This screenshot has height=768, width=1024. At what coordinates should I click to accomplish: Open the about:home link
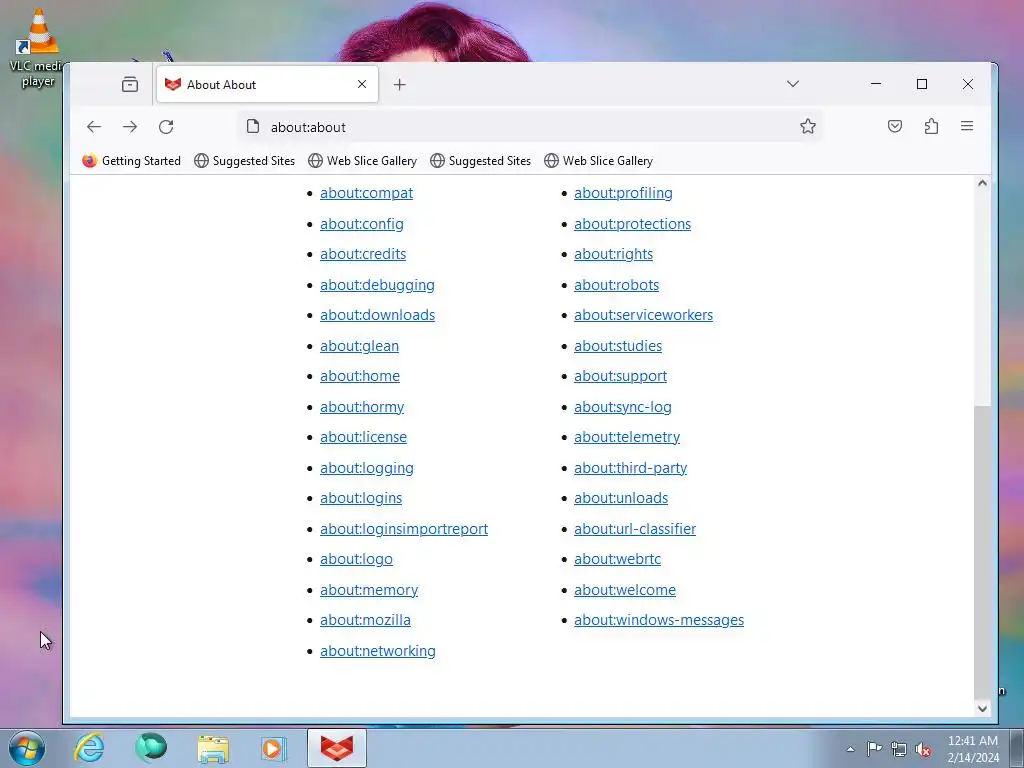tap(360, 376)
